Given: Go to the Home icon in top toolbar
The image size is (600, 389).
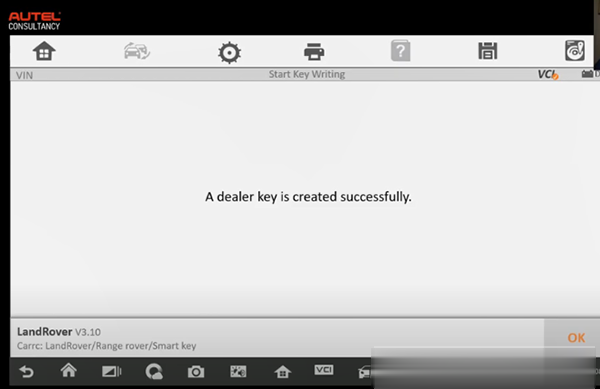Looking at the screenshot, I should (44, 51).
